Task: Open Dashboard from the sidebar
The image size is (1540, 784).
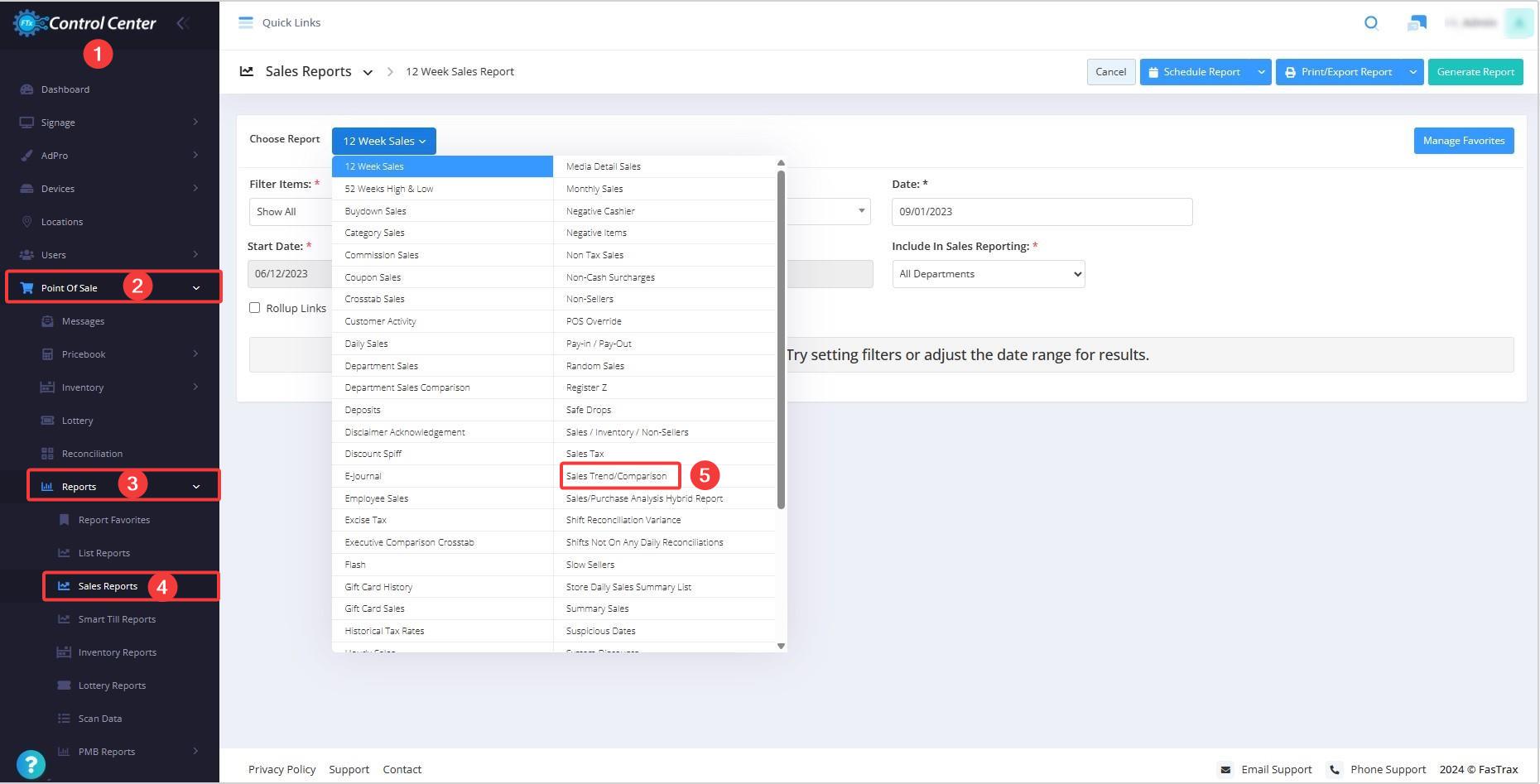Action: [65, 89]
